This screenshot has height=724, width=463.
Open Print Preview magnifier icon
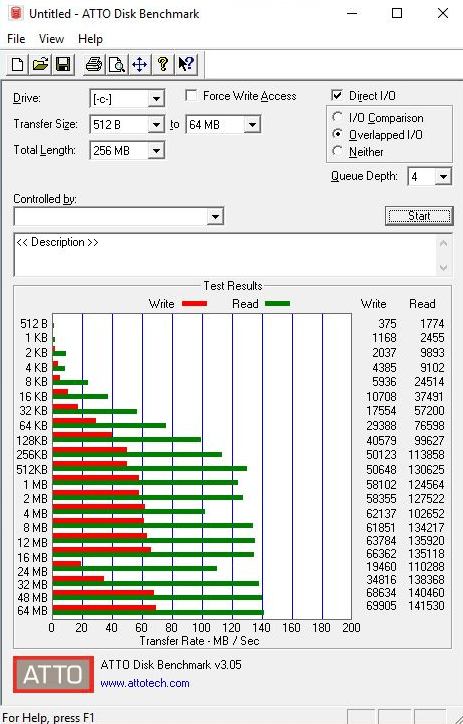(x=117, y=64)
